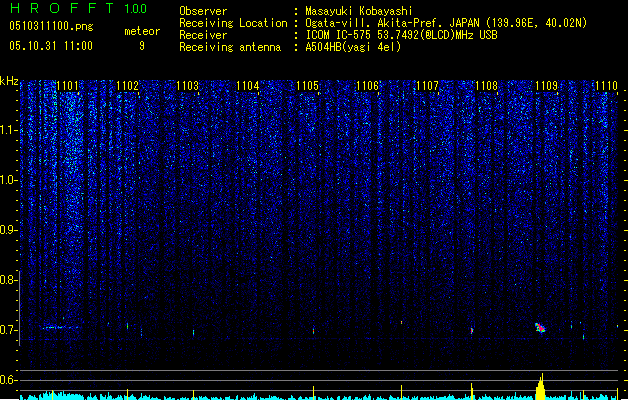
Task: Click the 0.6 frequency axis label
Action: click(x=9, y=380)
